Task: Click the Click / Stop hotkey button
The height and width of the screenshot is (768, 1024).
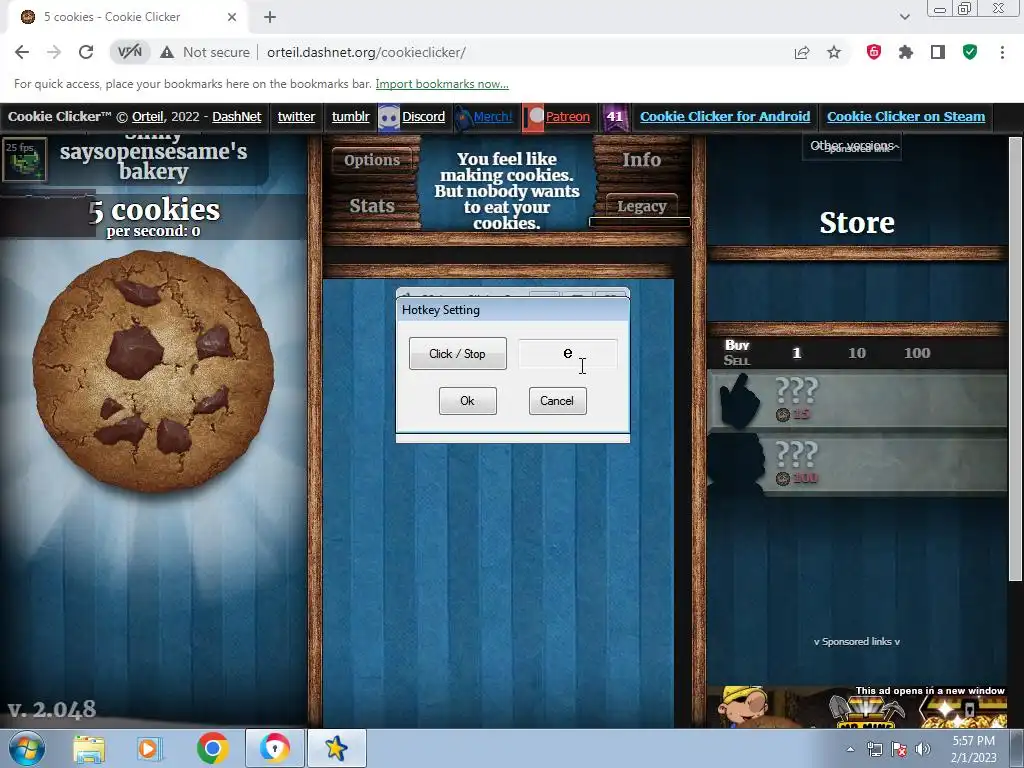Action: coord(458,353)
